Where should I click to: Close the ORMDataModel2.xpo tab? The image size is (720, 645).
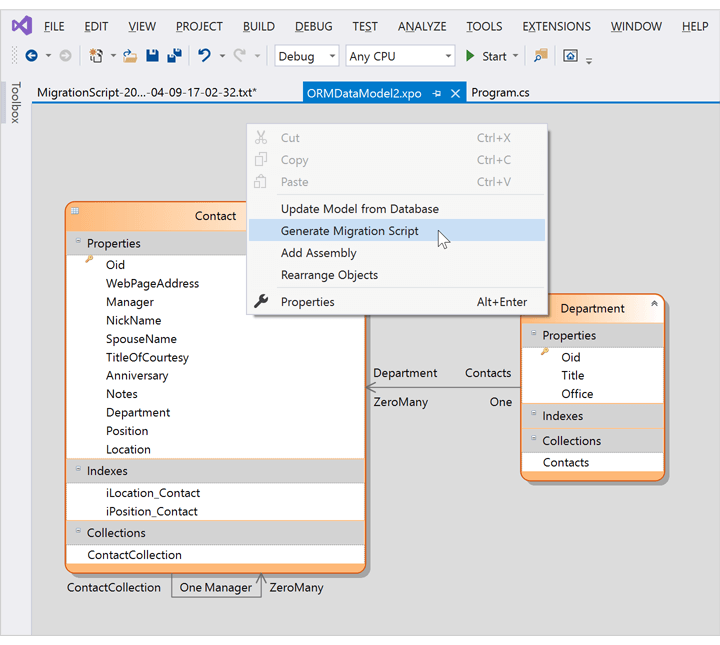(x=455, y=93)
